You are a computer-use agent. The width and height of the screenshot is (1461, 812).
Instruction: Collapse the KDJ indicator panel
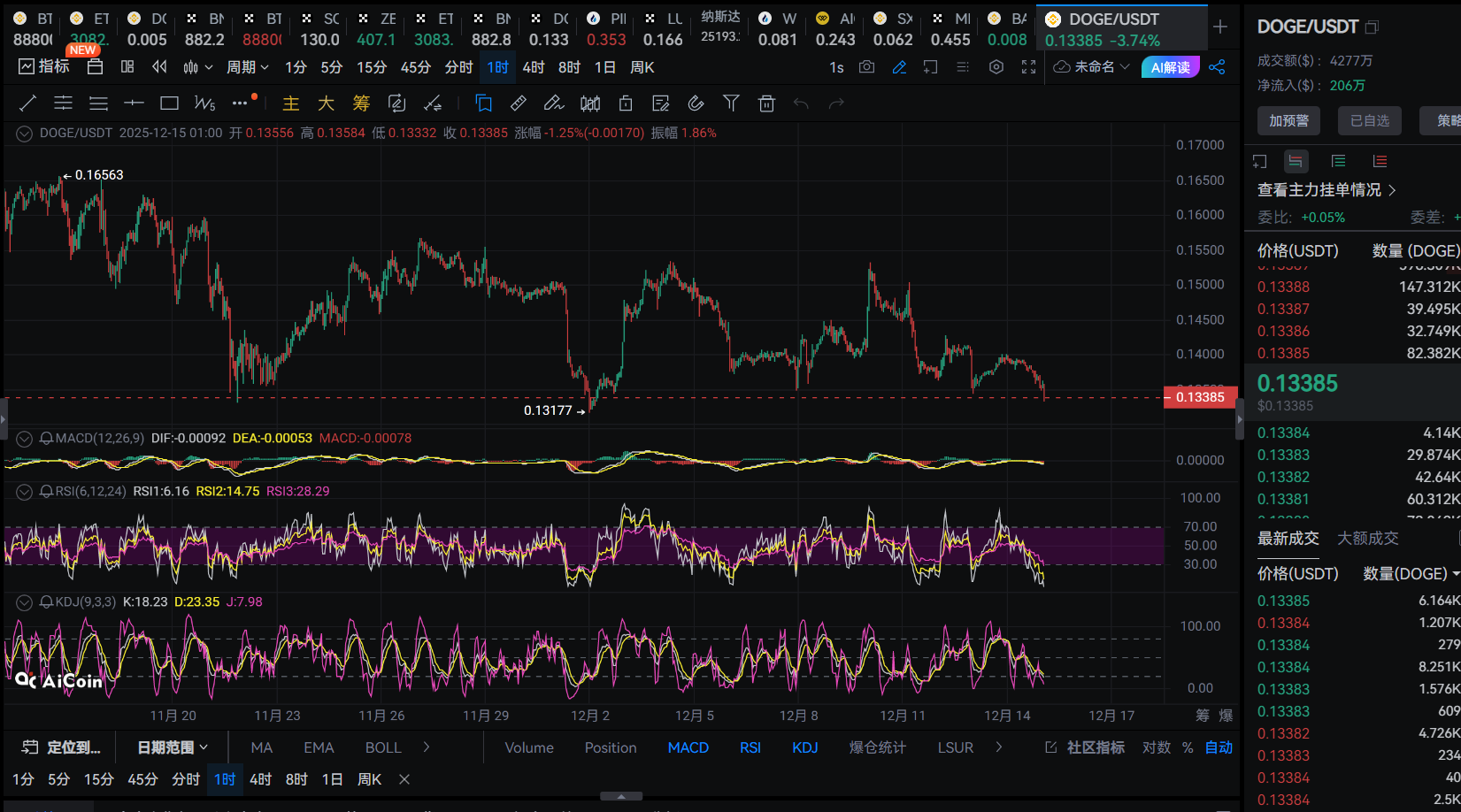[25, 602]
